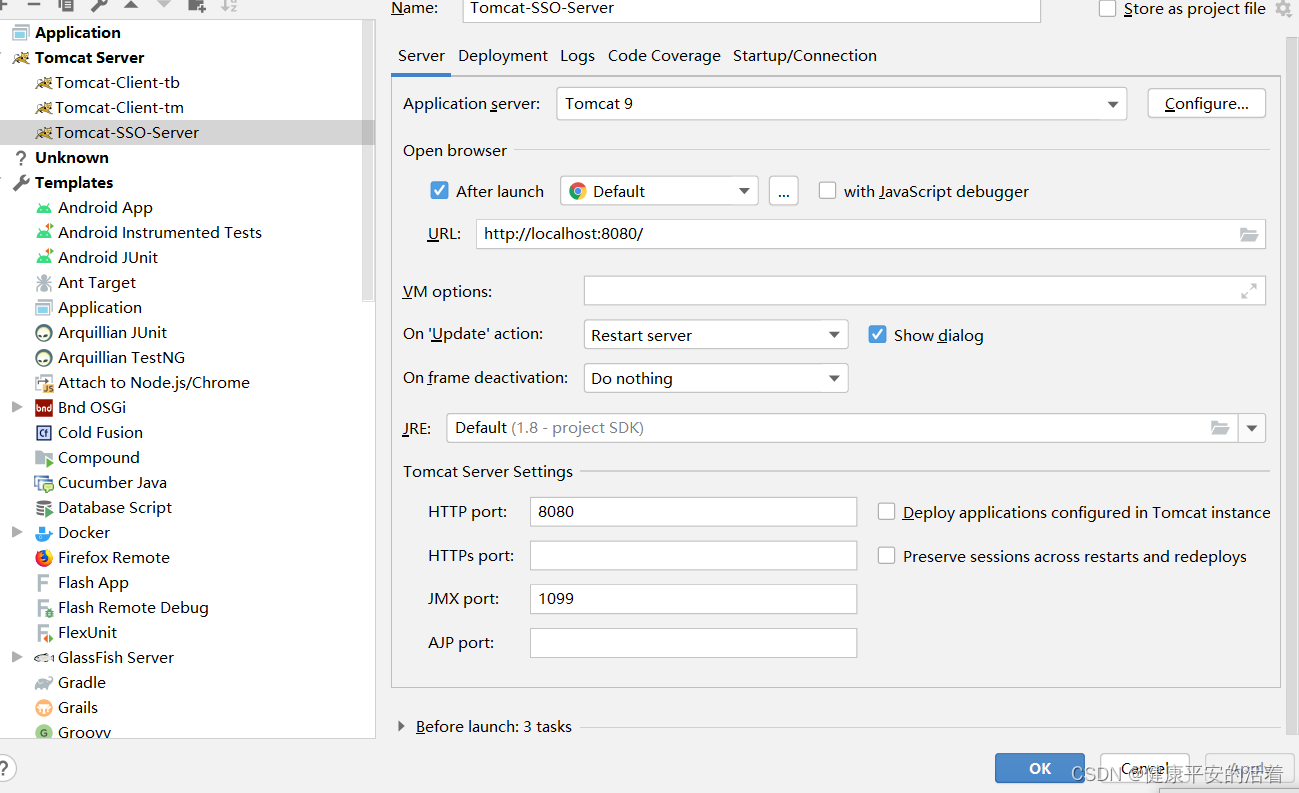
Task: Open the On 'Update' action dropdown
Action: [x=833, y=334]
